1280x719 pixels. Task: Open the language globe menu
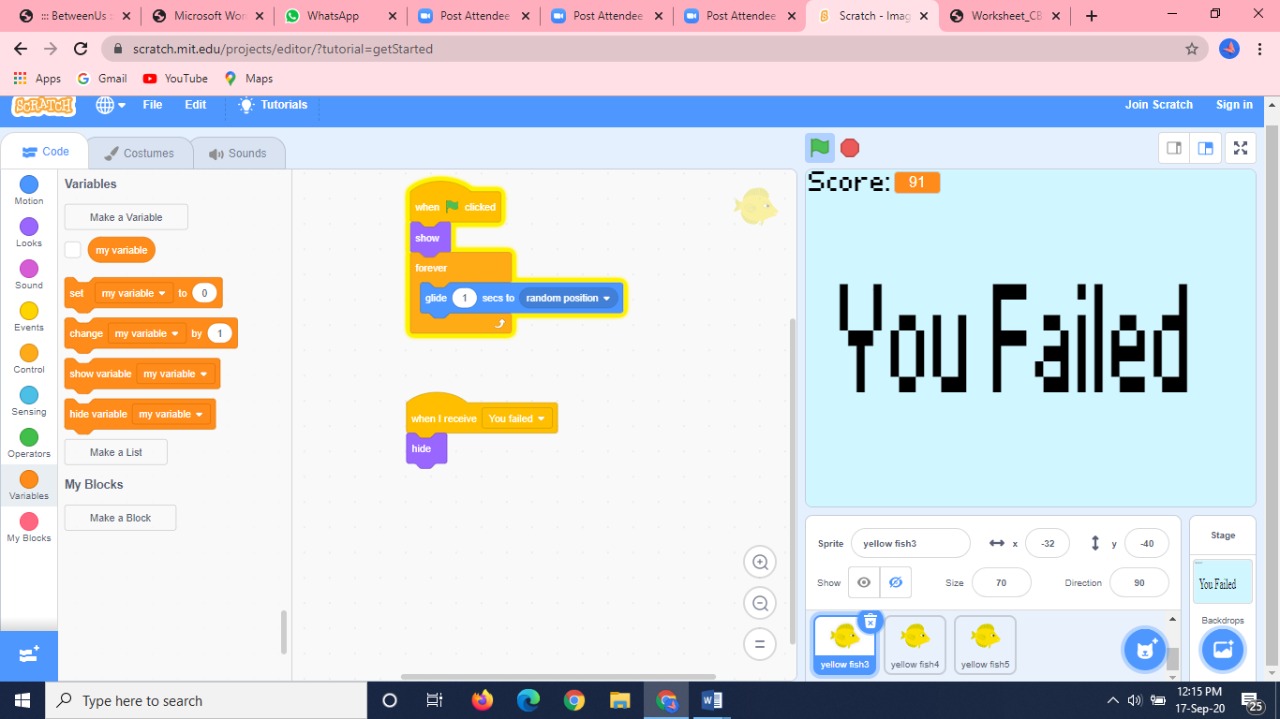110,105
